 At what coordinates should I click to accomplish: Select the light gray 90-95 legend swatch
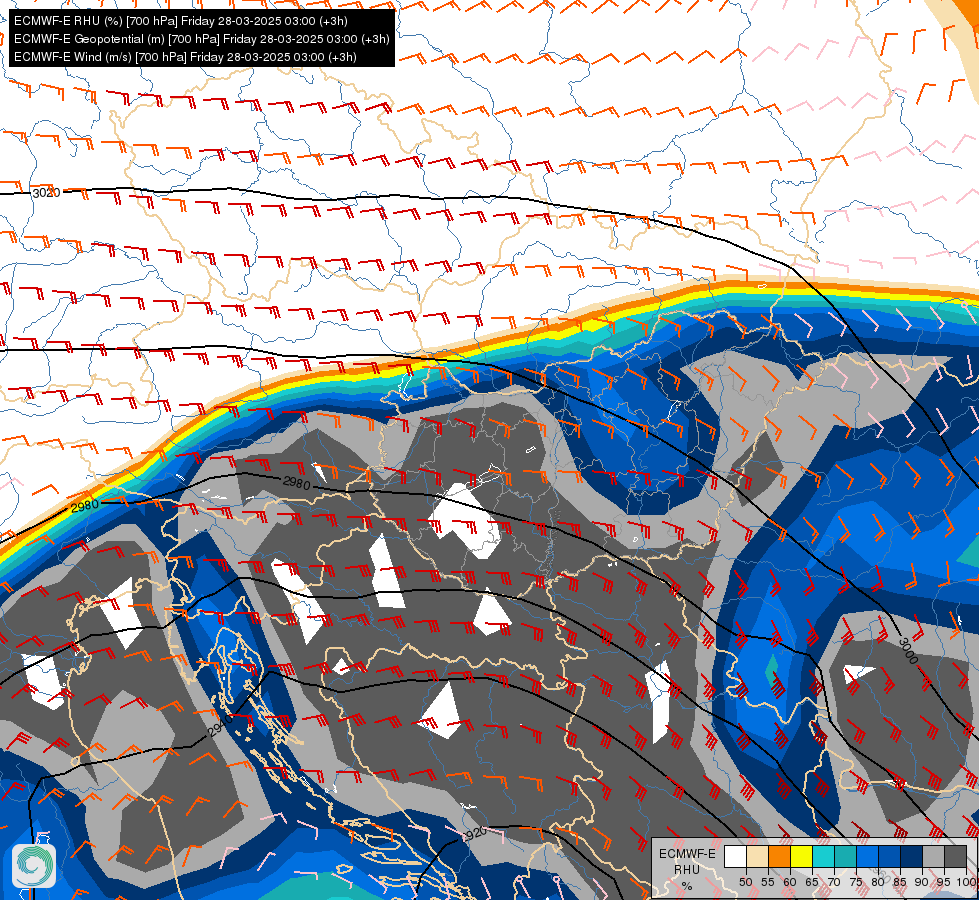933,856
